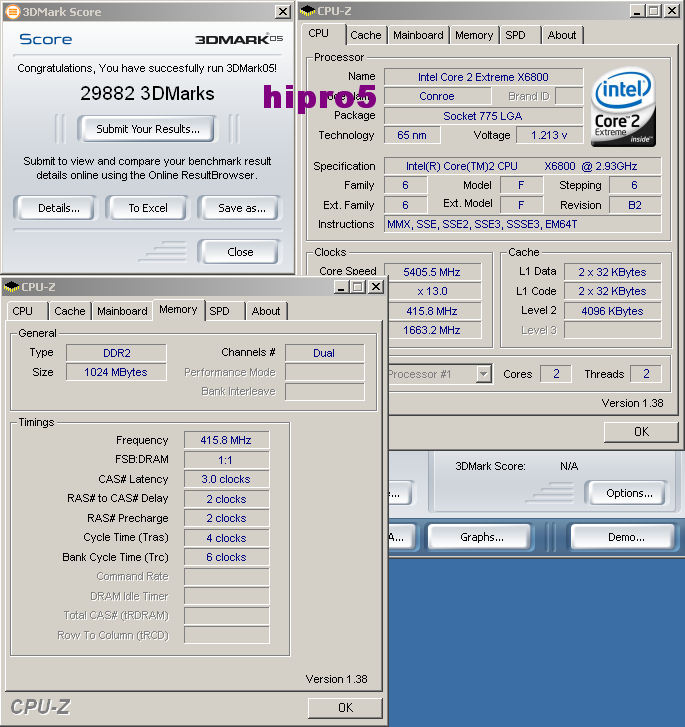This screenshot has height=727, width=685.
Task: Click the CPU-Z chip icon in Memory window title
Action: click(x=12, y=287)
